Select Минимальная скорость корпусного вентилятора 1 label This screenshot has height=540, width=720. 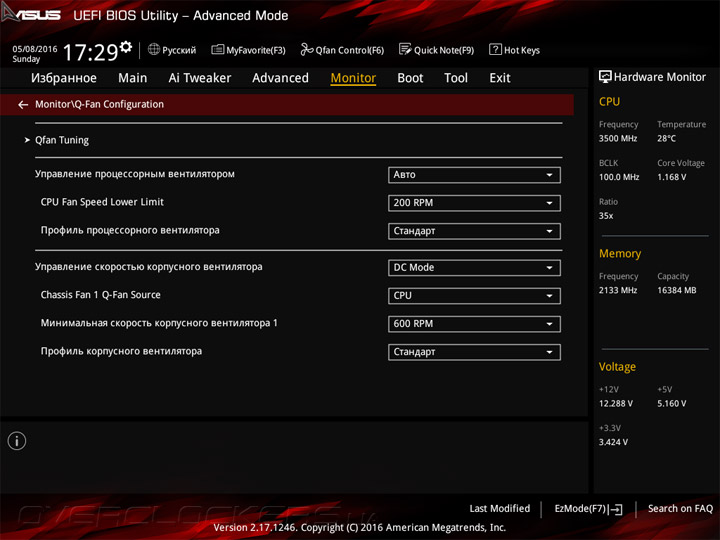159,323
